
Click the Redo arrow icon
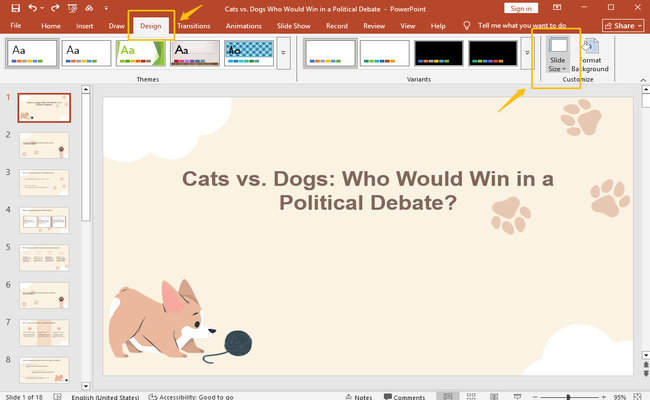click(55, 8)
